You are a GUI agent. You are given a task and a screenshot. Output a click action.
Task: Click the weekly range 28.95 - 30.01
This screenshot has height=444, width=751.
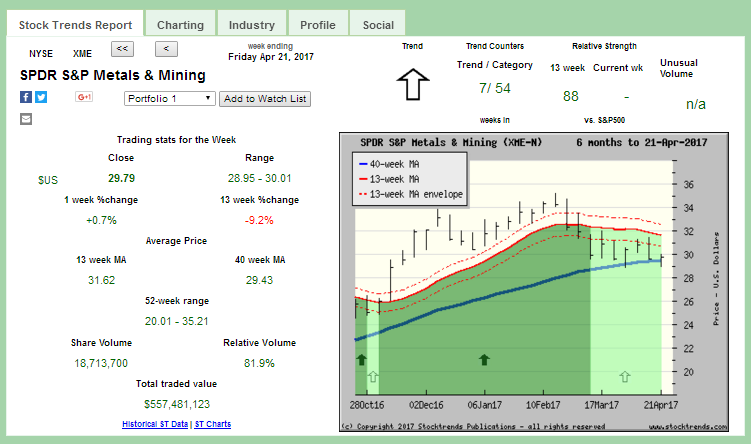click(260, 178)
